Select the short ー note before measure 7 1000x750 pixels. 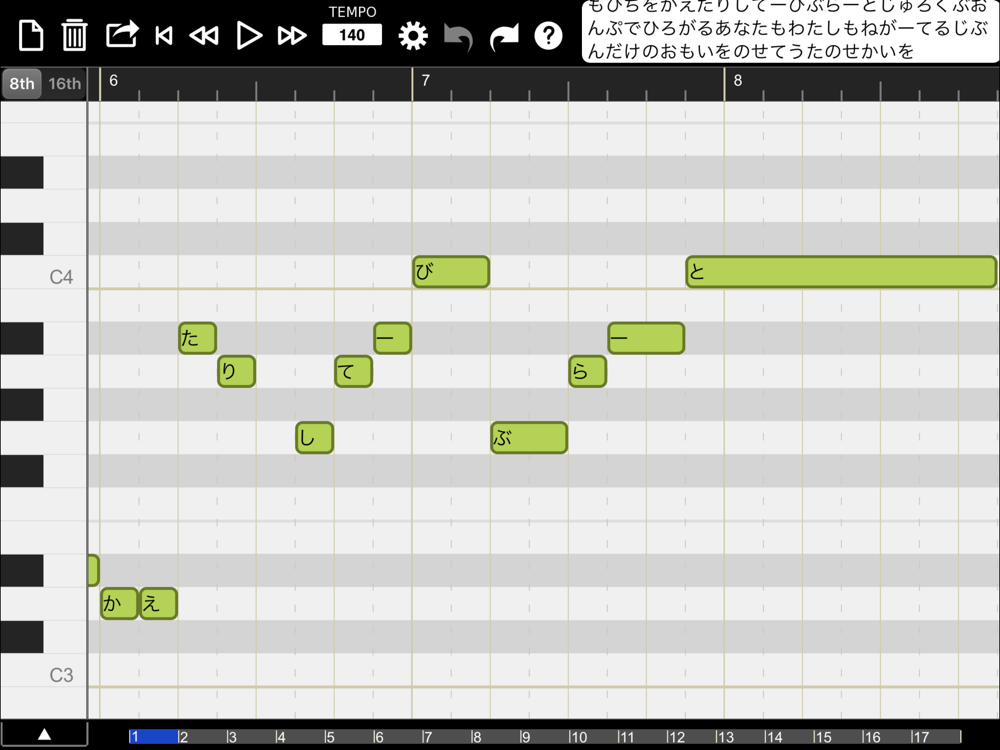click(x=392, y=338)
